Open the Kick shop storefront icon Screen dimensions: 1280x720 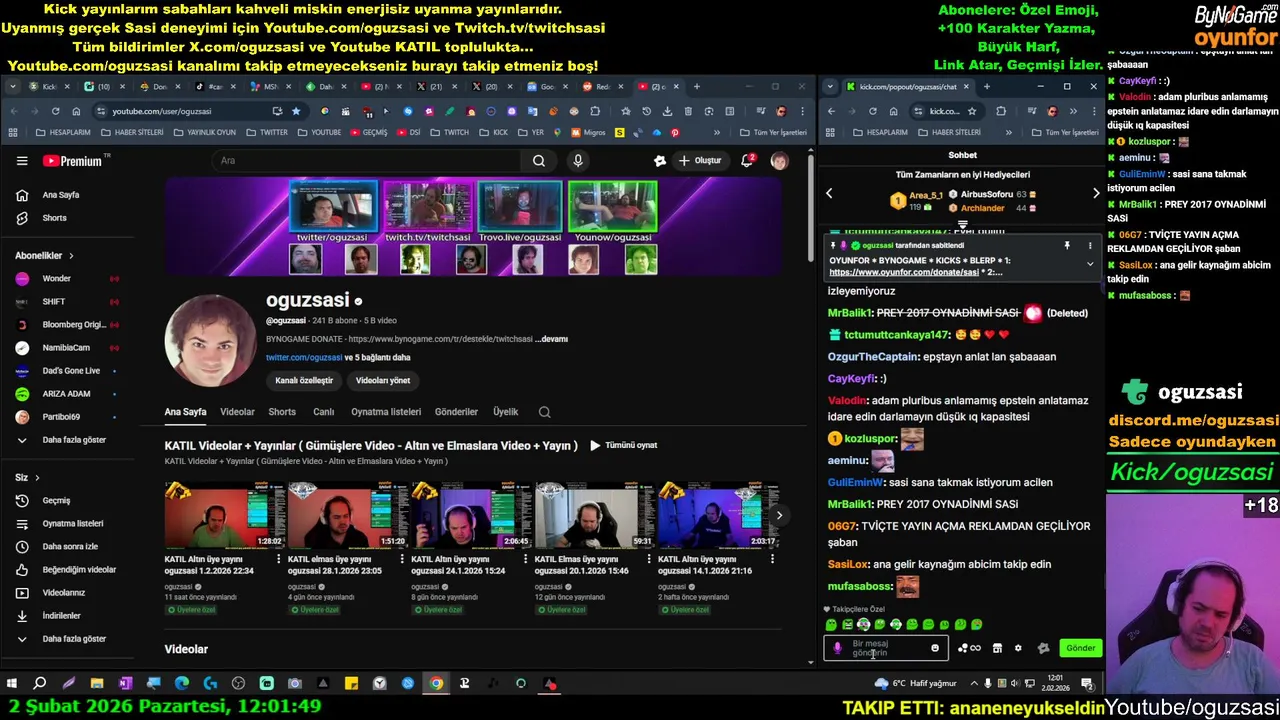coord(997,649)
